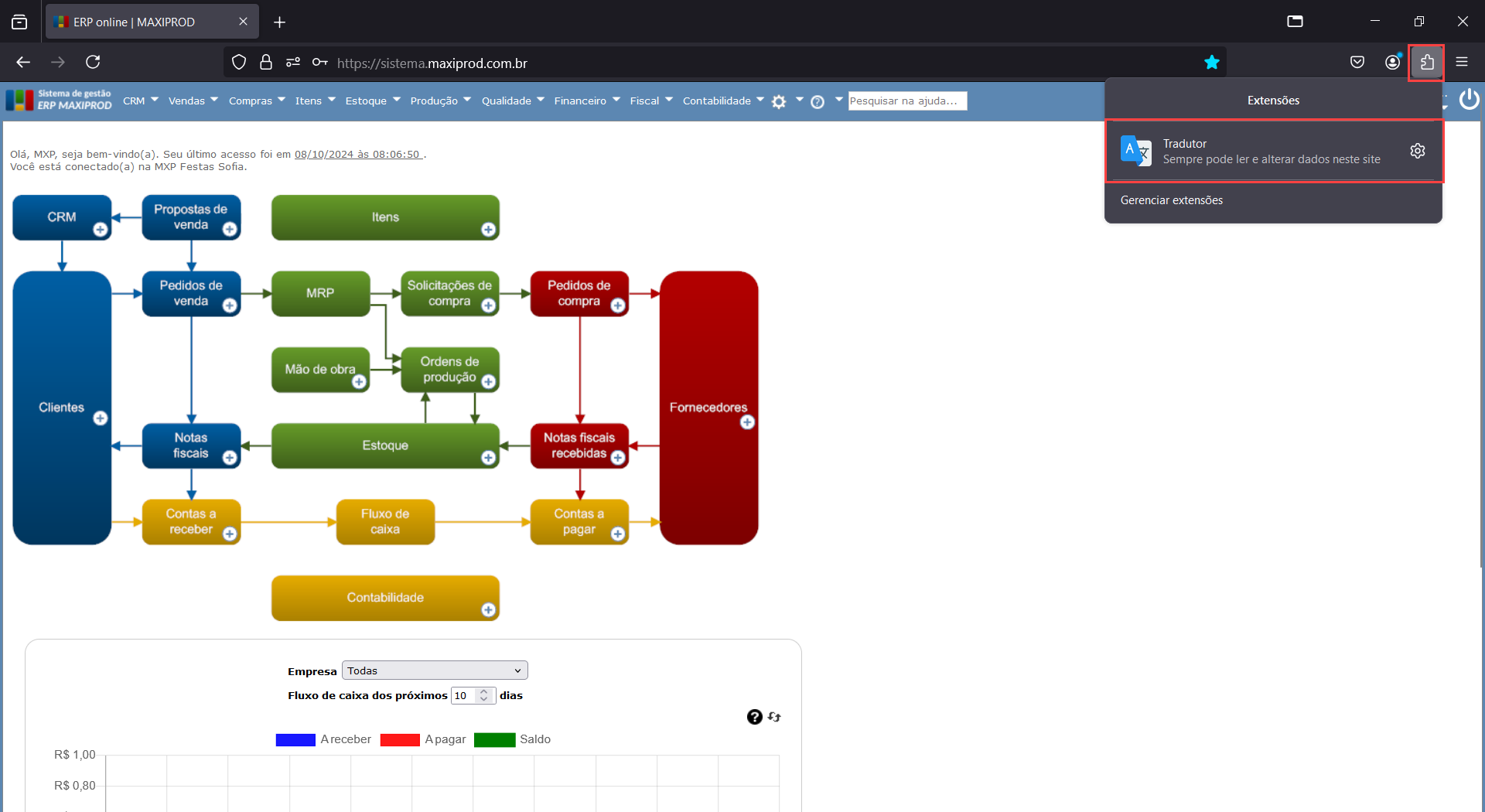Screen dimensions: 1485x812
Task: Click the Notas fiscais plus icon
Action: point(230,458)
